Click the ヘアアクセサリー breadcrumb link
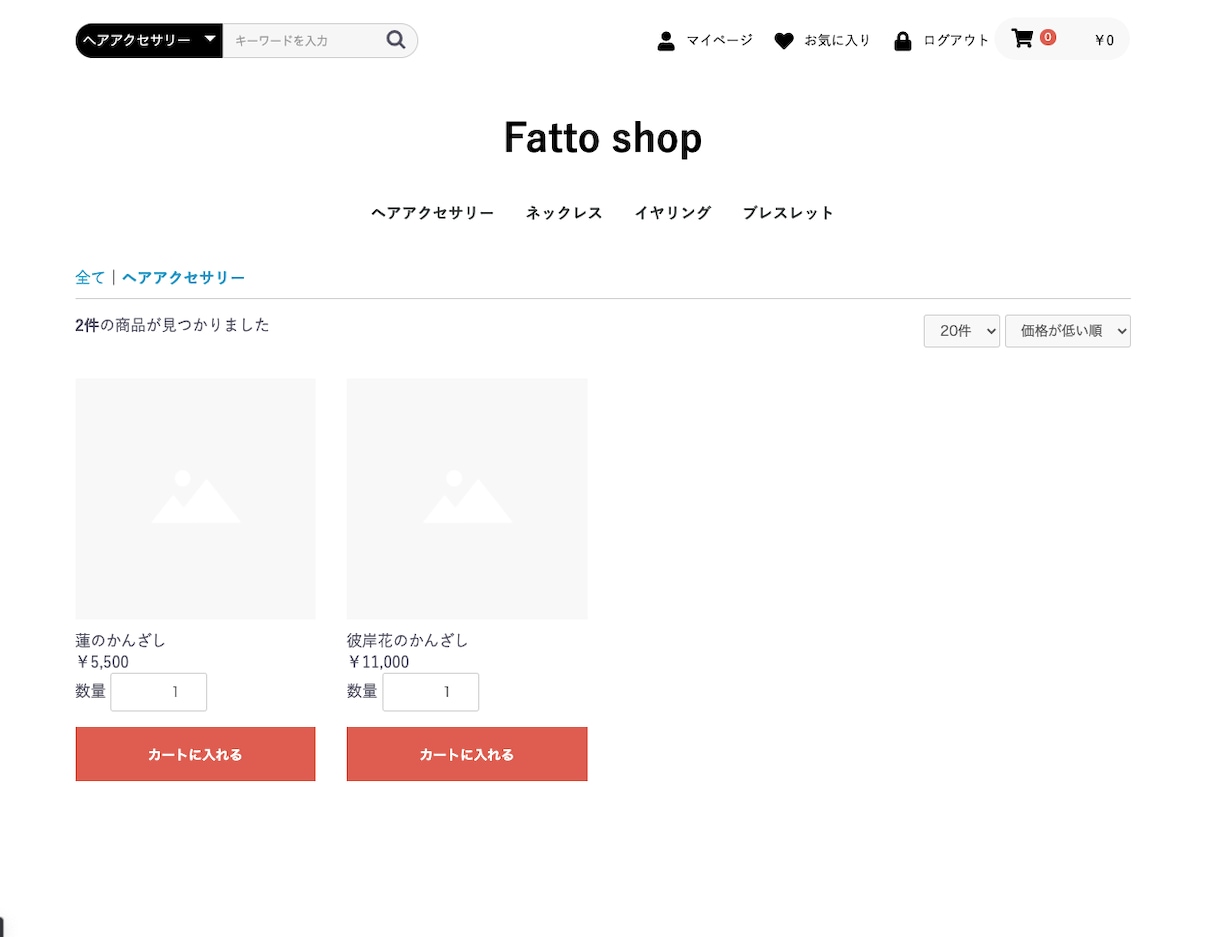Viewport: 1220px width, 937px height. [x=184, y=278]
